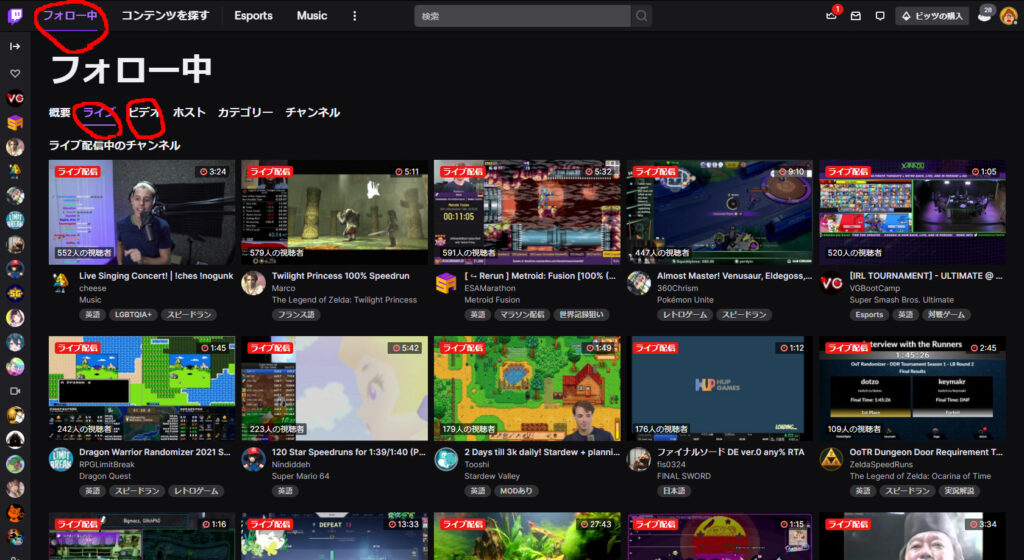Click ESAMarathon's avatar beside the Metroid Fusion title
The height and width of the screenshot is (560, 1024).
(x=446, y=283)
